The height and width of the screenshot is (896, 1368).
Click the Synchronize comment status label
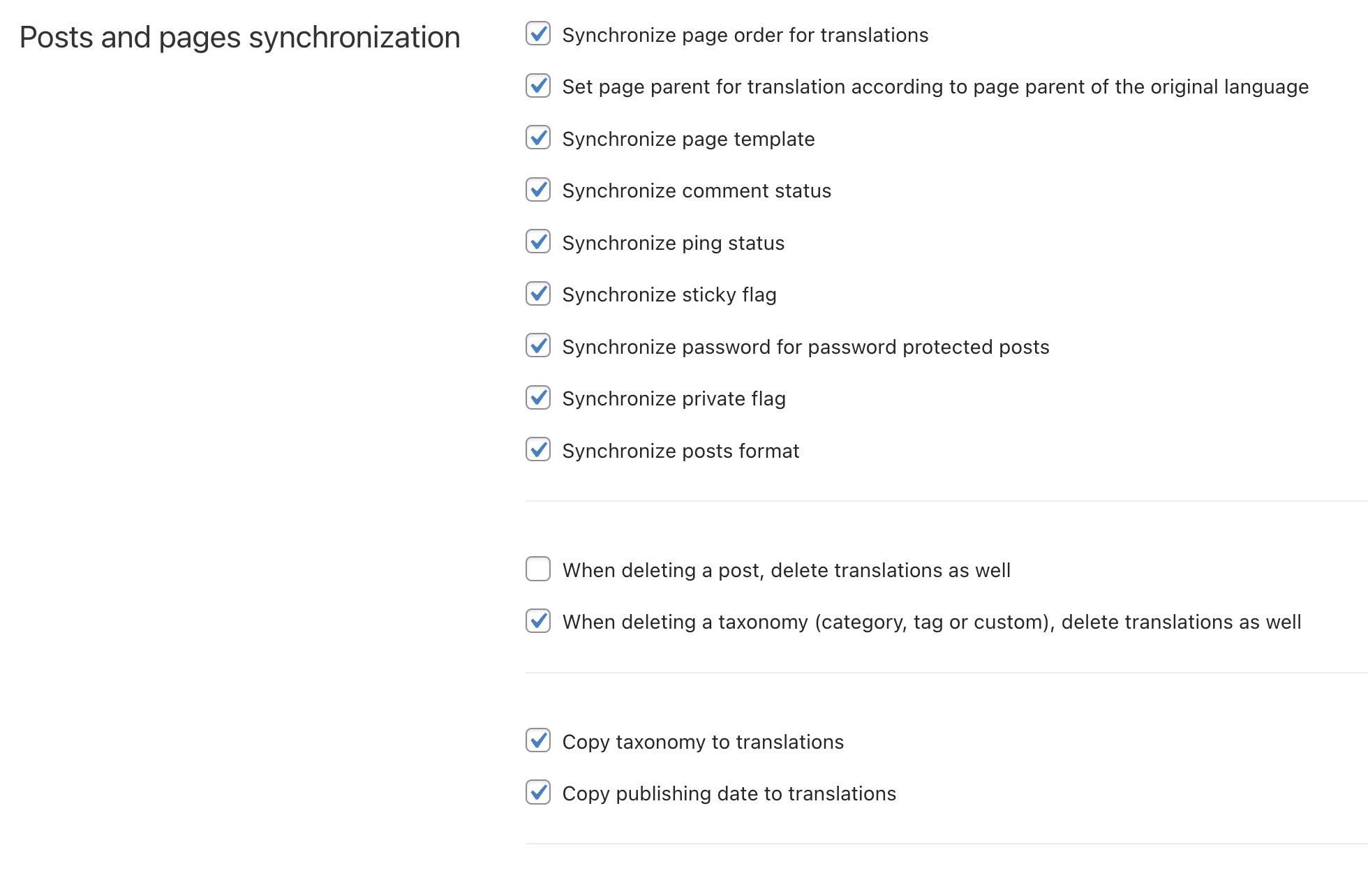tap(697, 191)
